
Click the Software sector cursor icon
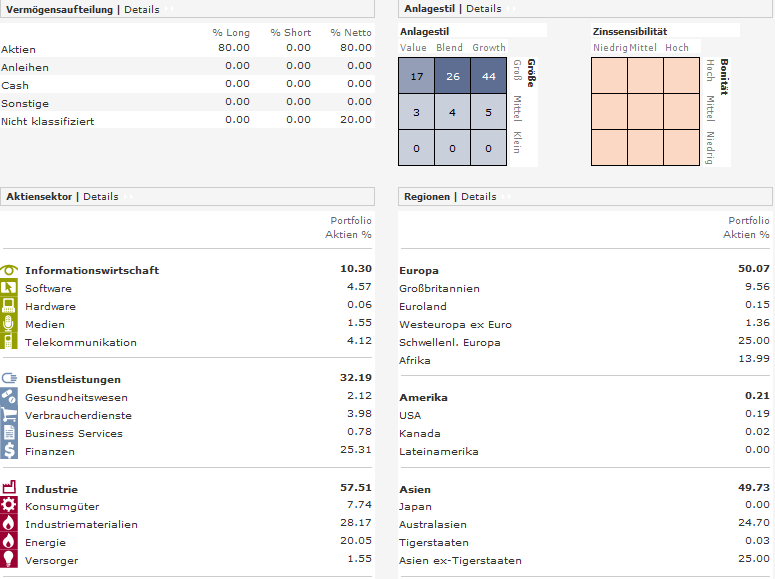point(8,288)
